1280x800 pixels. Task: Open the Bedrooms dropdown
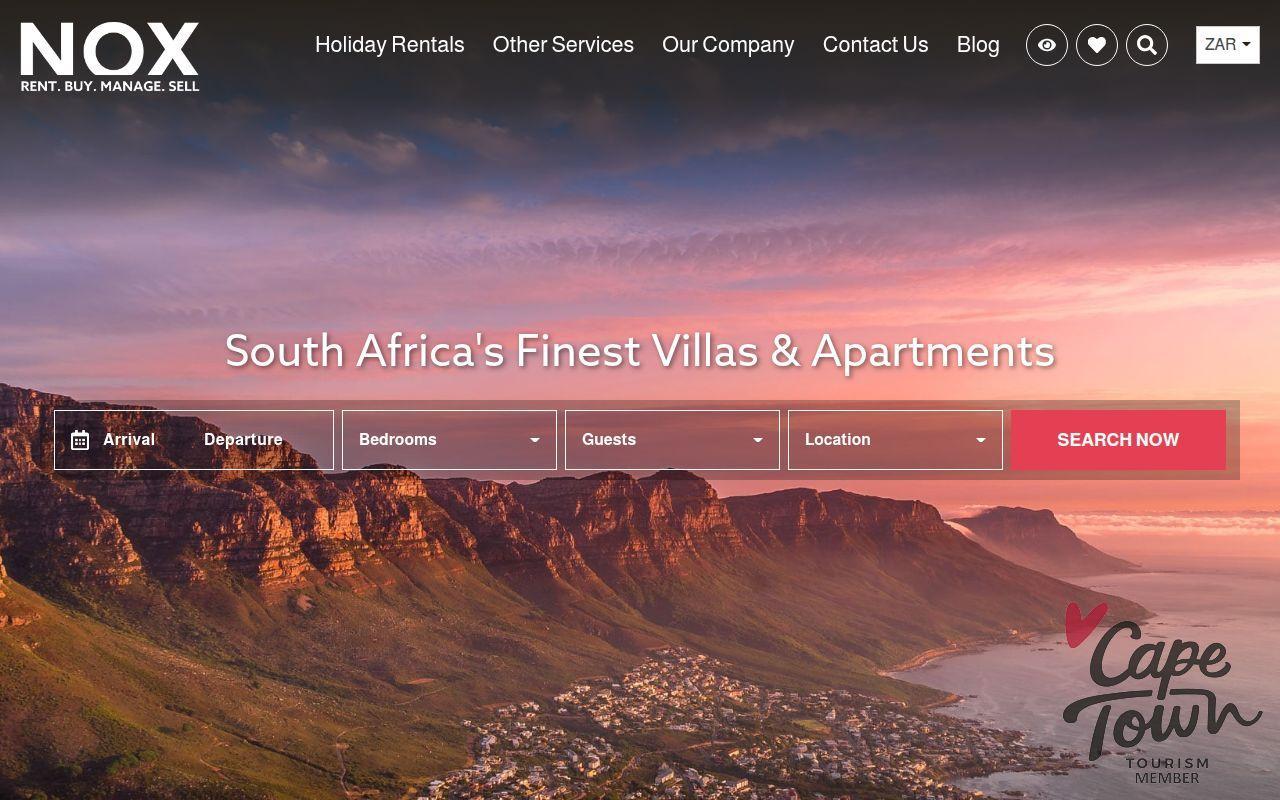point(449,440)
